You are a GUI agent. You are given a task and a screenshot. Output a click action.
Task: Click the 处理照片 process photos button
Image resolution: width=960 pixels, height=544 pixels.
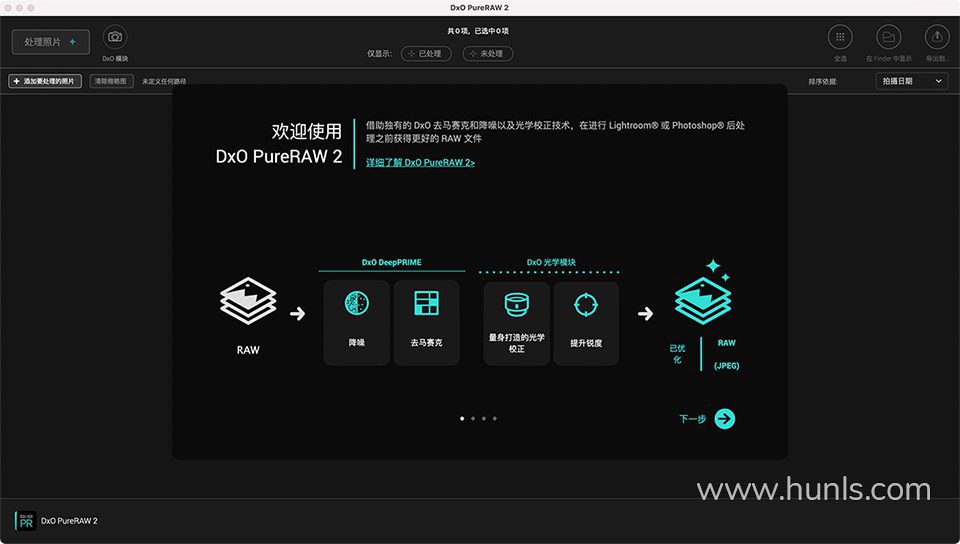click(x=51, y=42)
